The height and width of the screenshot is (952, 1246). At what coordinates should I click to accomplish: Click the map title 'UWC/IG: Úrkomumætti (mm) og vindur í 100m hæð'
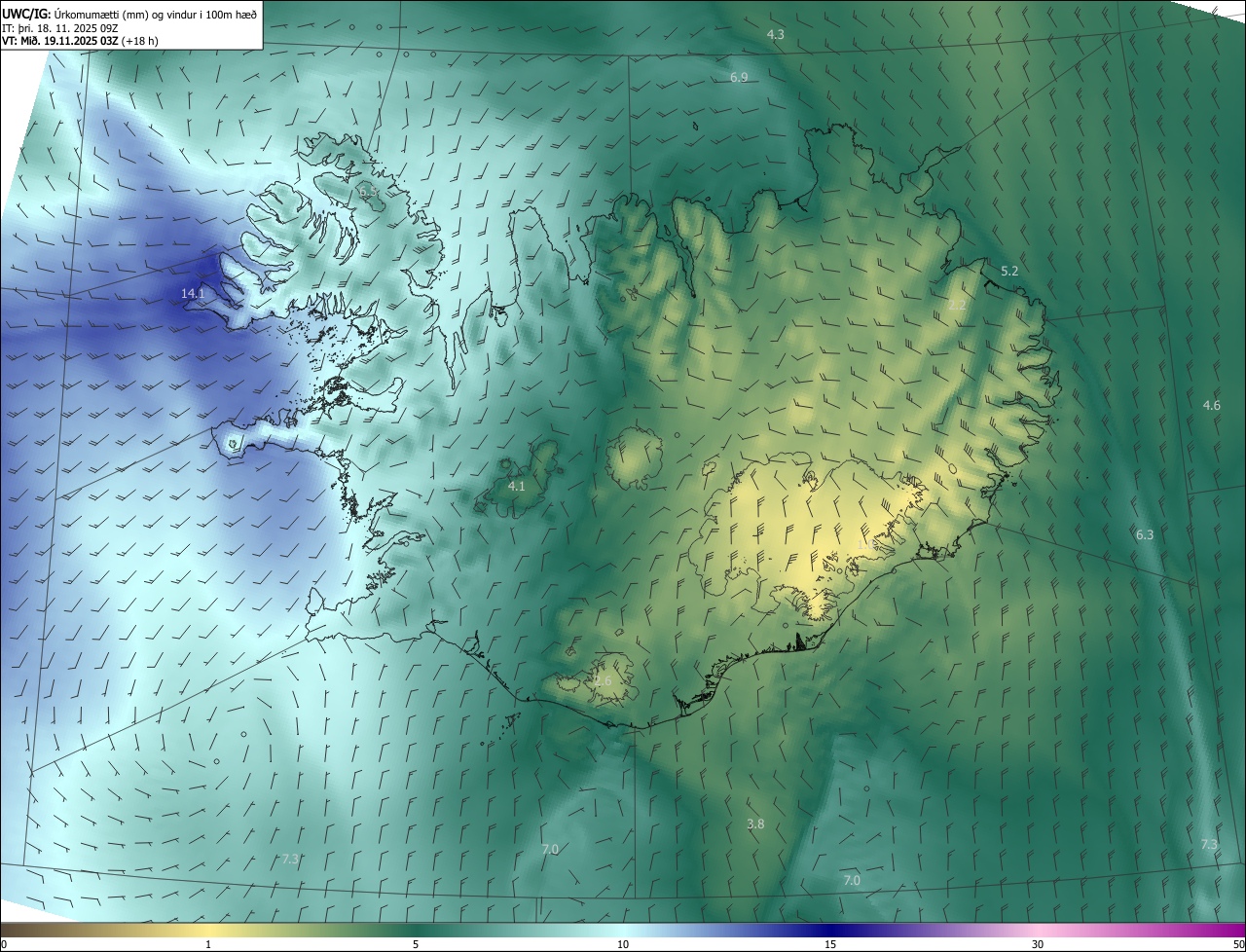(x=129, y=13)
